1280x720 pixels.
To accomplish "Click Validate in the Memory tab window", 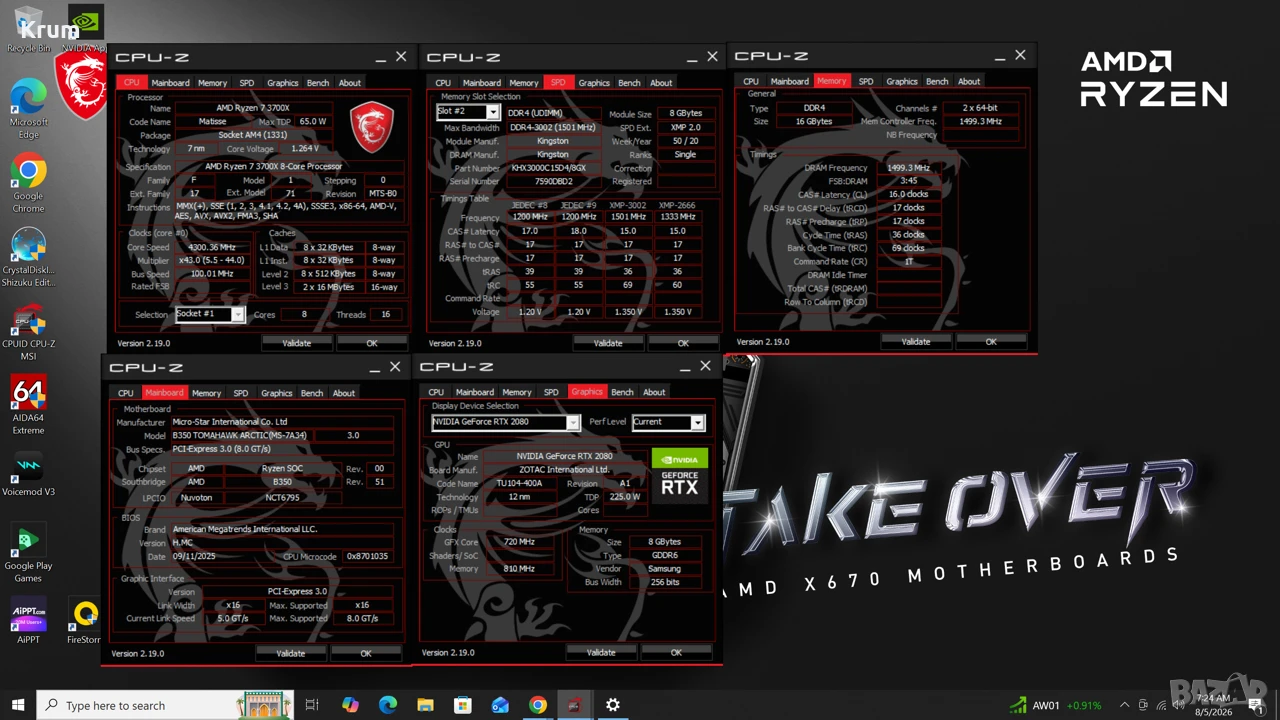I will [x=916, y=342].
